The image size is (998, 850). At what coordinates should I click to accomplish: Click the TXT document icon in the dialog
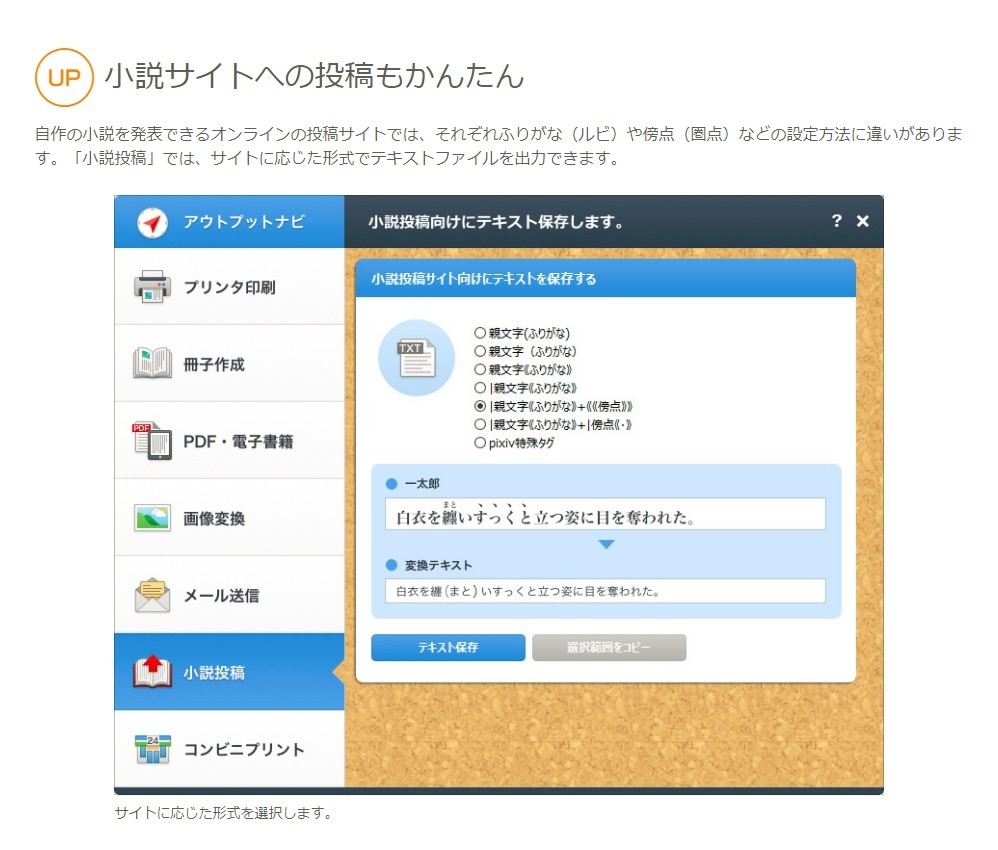tap(417, 358)
